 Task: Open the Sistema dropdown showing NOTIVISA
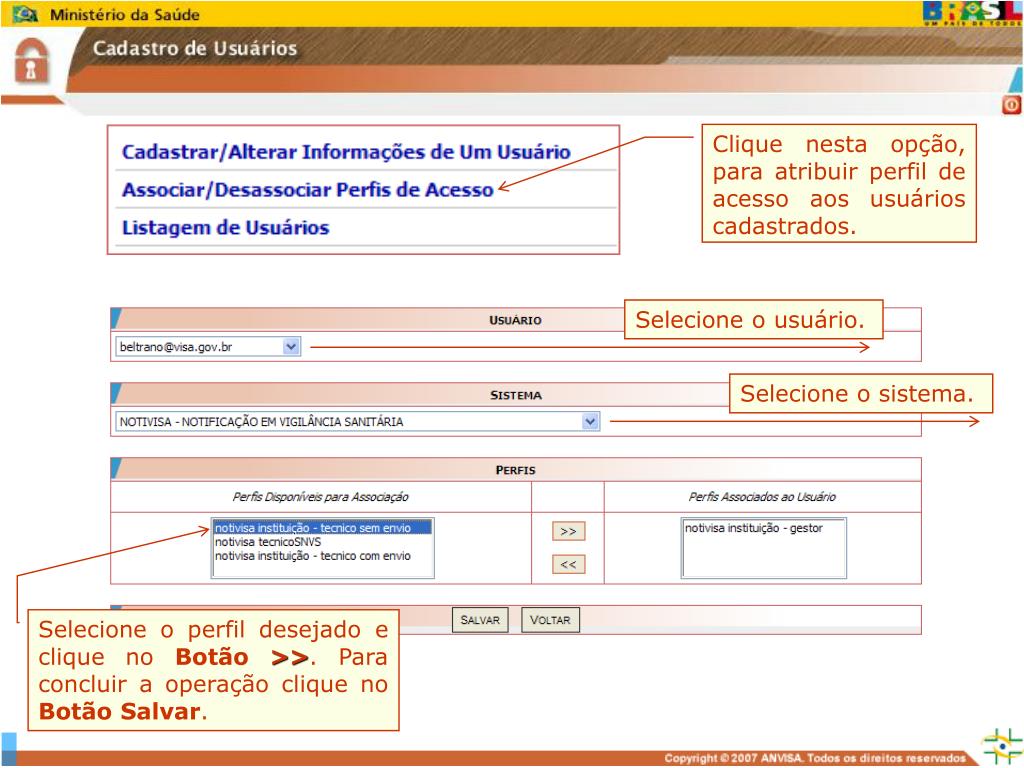[x=358, y=422]
